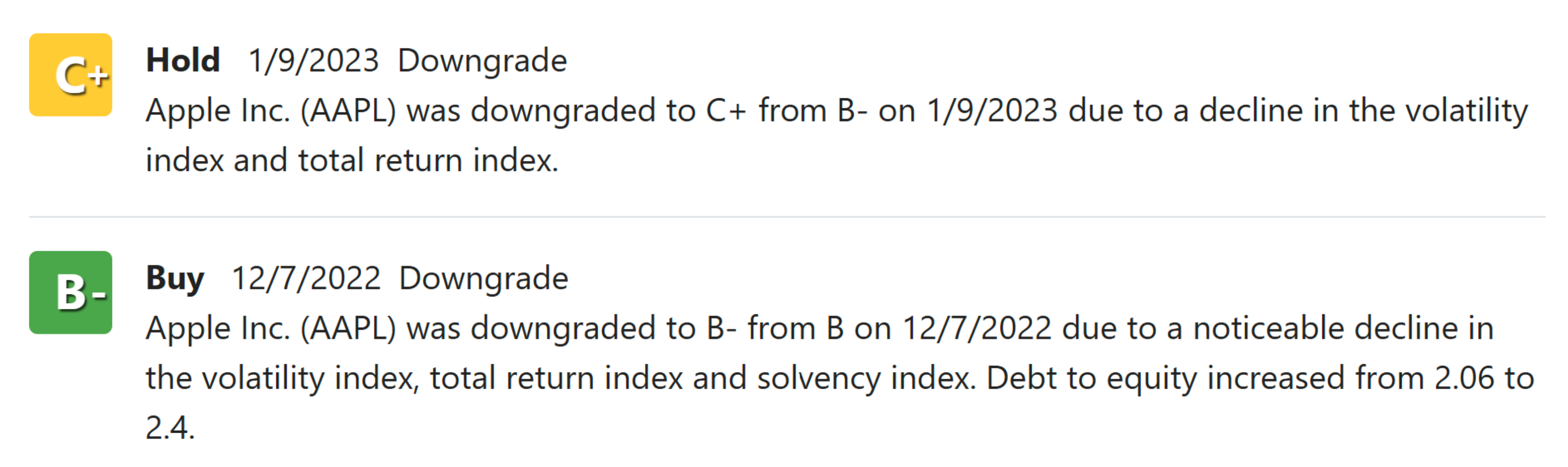Click 'noticeable decline in' phrase in Buy entry
The width and height of the screenshot is (1568, 467).
coord(1344,329)
